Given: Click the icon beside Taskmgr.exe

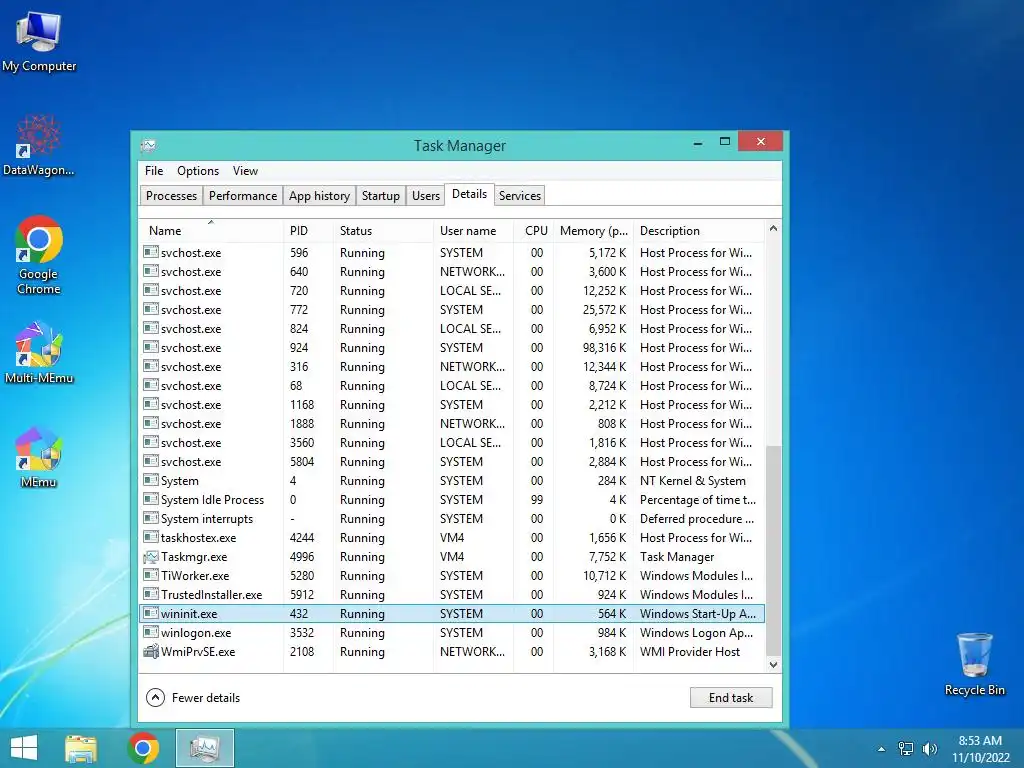Looking at the screenshot, I should (151, 557).
